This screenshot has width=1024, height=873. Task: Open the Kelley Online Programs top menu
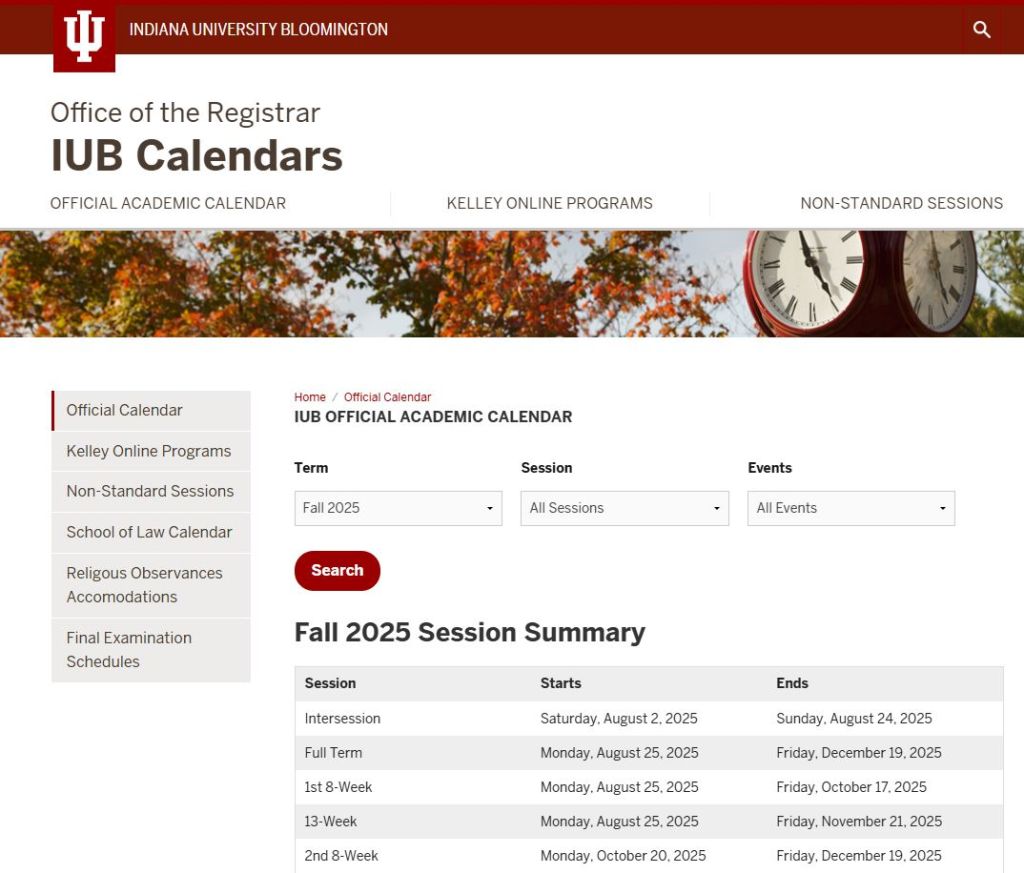[x=549, y=203]
